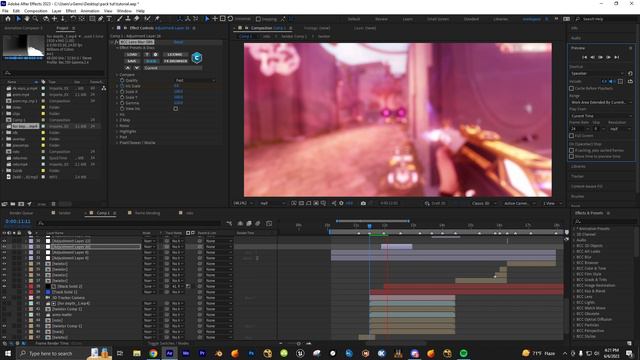Step to next frame in Preview panel
The image size is (640, 360).
[609, 58]
